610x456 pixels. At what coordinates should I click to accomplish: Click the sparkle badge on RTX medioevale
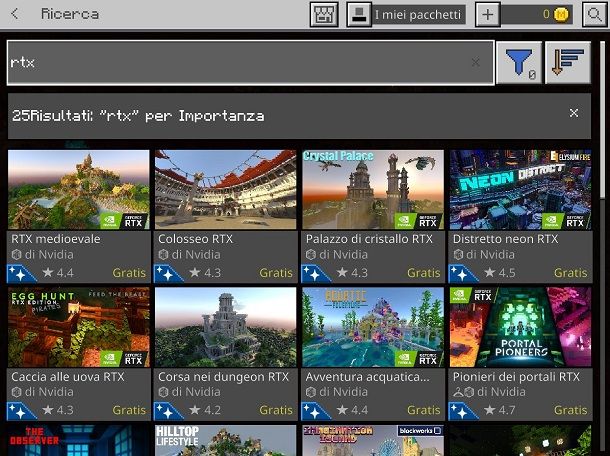click(19, 274)
